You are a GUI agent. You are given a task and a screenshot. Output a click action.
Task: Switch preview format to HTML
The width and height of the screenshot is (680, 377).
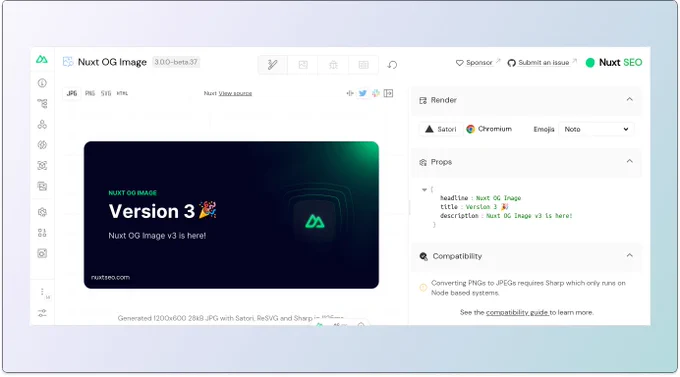(122, 93)
